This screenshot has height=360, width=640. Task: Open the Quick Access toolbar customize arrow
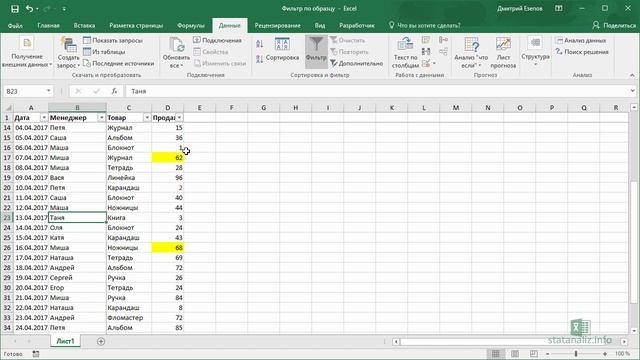(x=64, y=9)
